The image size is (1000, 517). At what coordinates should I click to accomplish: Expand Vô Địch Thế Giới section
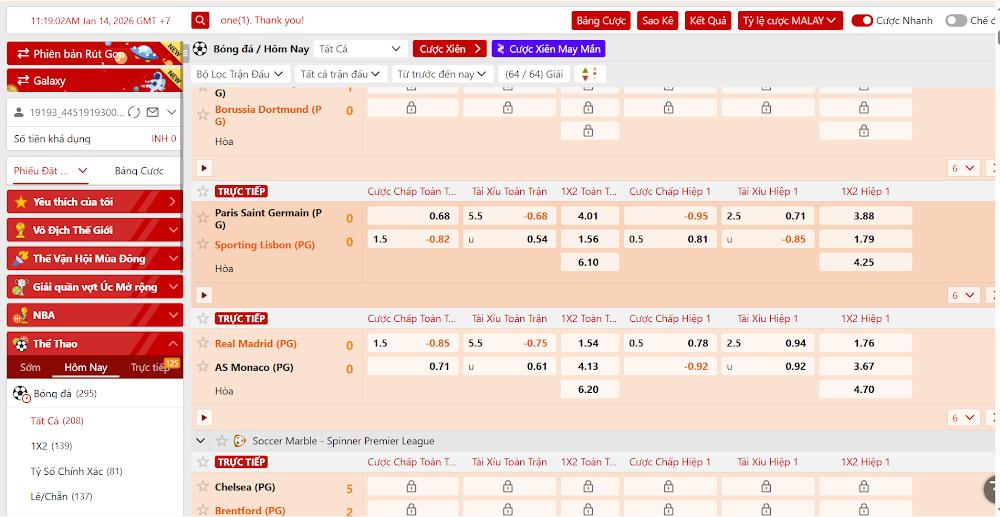coord(94,230)
